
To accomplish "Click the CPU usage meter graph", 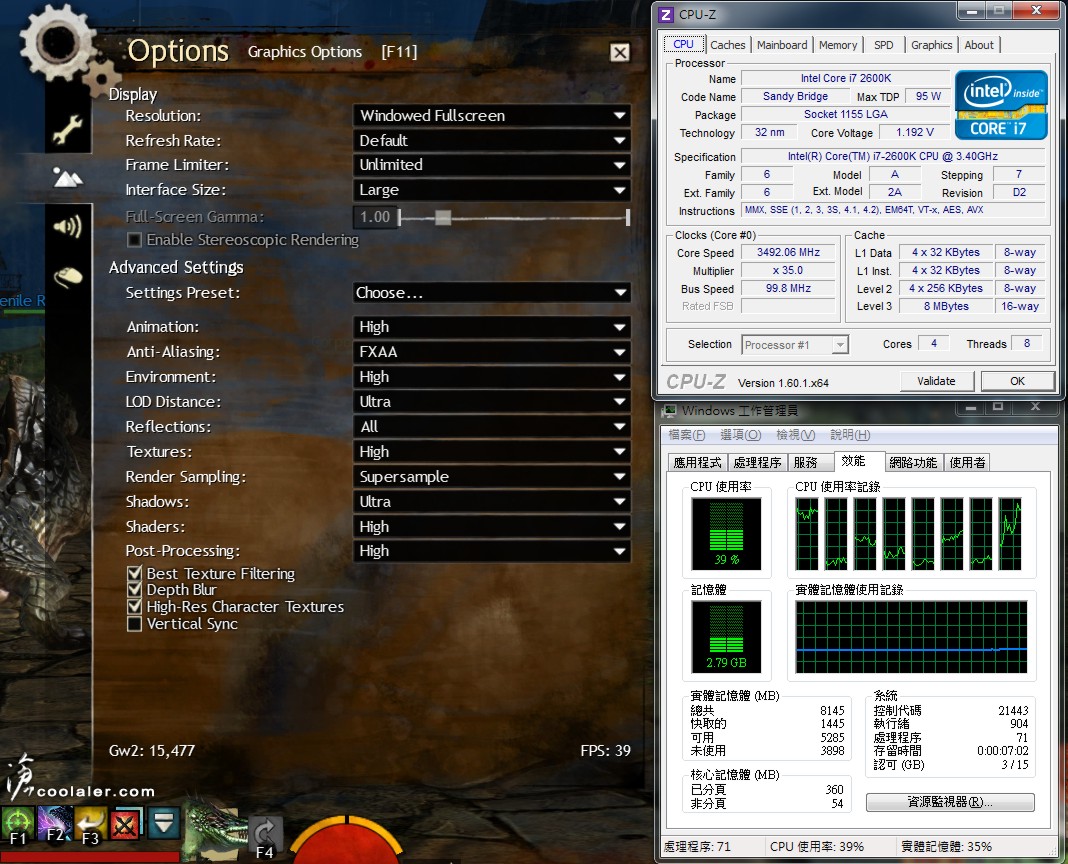I will click(726, 534).
